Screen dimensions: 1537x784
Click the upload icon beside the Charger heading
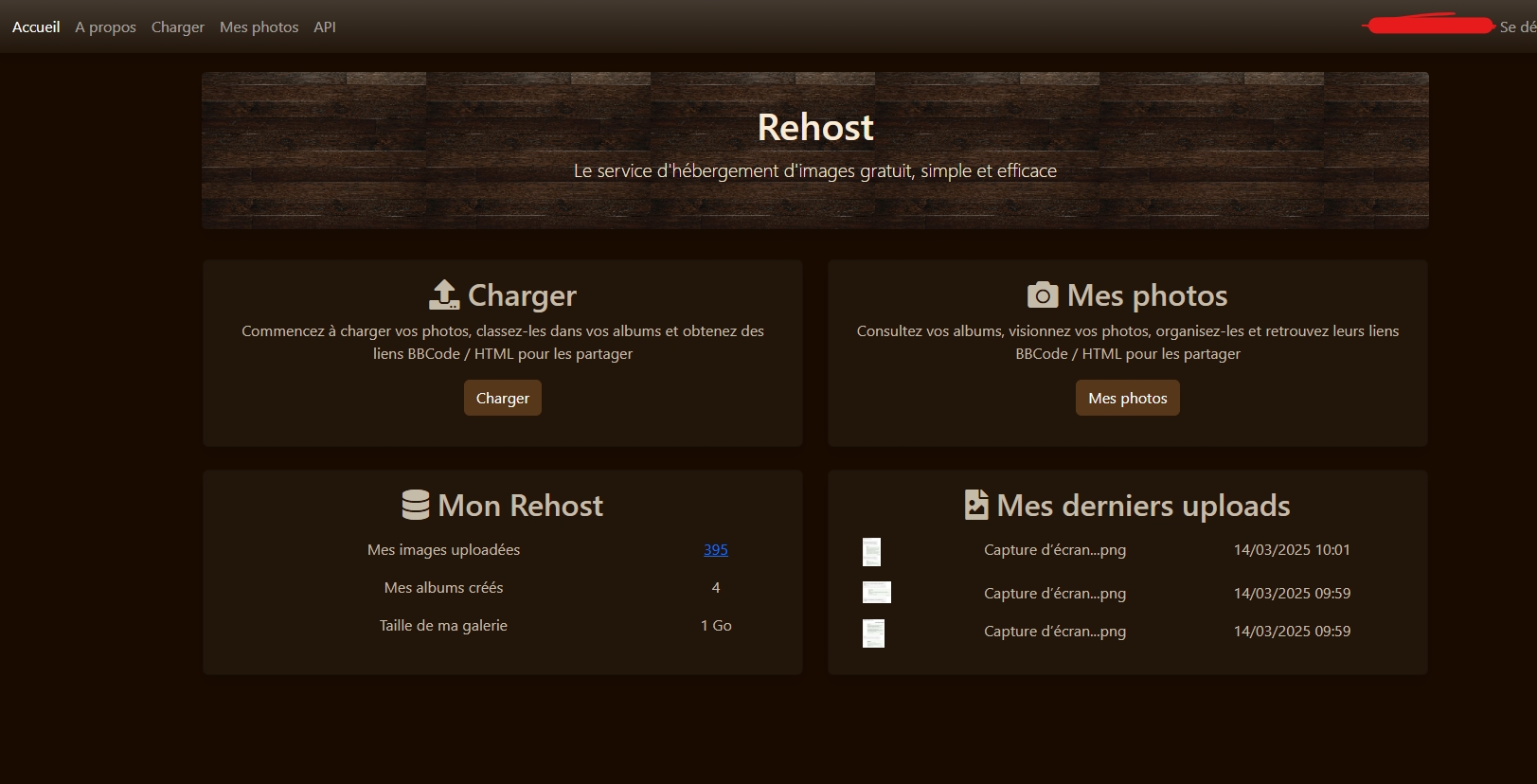pos(444,294)
